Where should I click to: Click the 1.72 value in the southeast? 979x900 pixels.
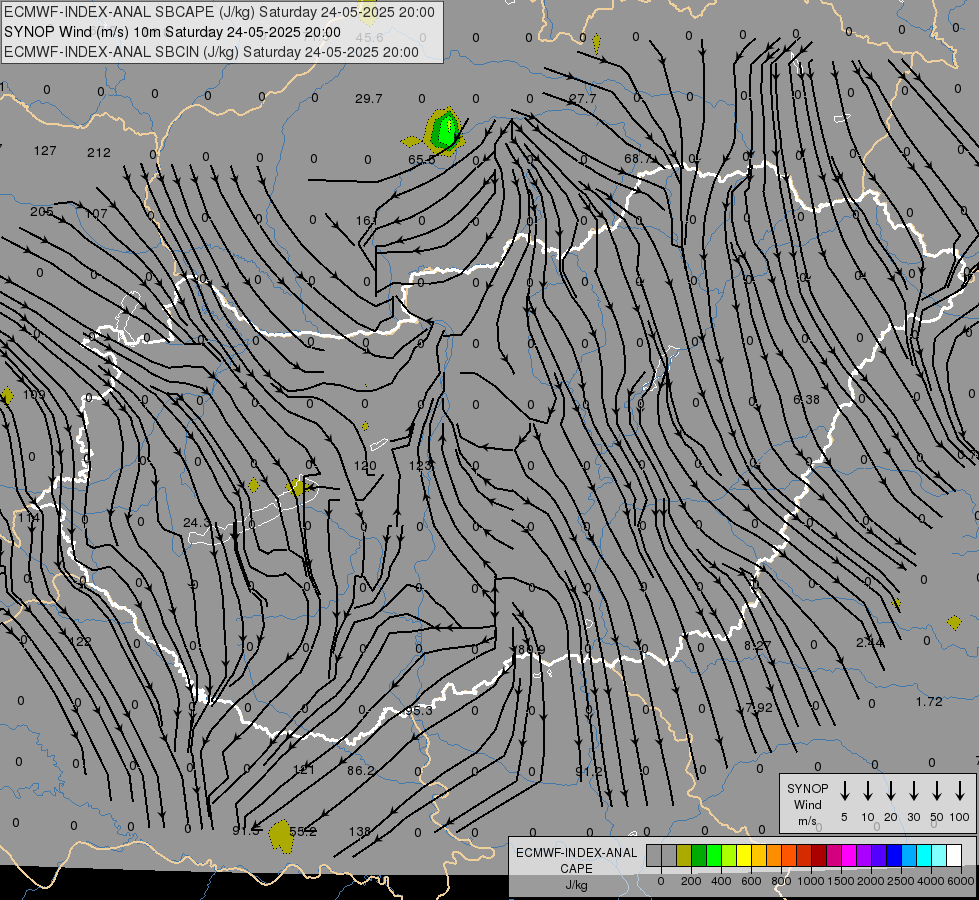(x=929, y=702)
